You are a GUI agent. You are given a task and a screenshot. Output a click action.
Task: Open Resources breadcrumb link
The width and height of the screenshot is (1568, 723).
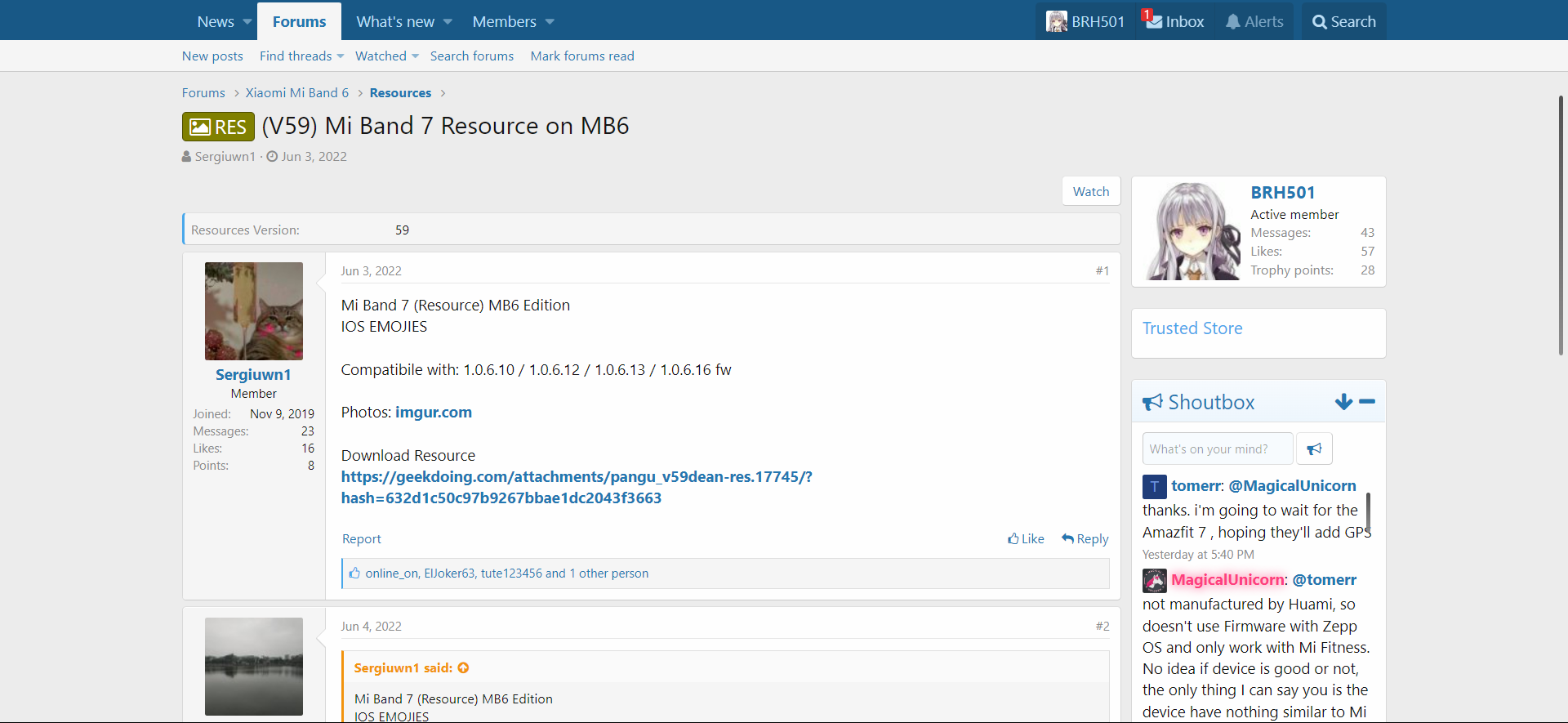coord(400,93)
